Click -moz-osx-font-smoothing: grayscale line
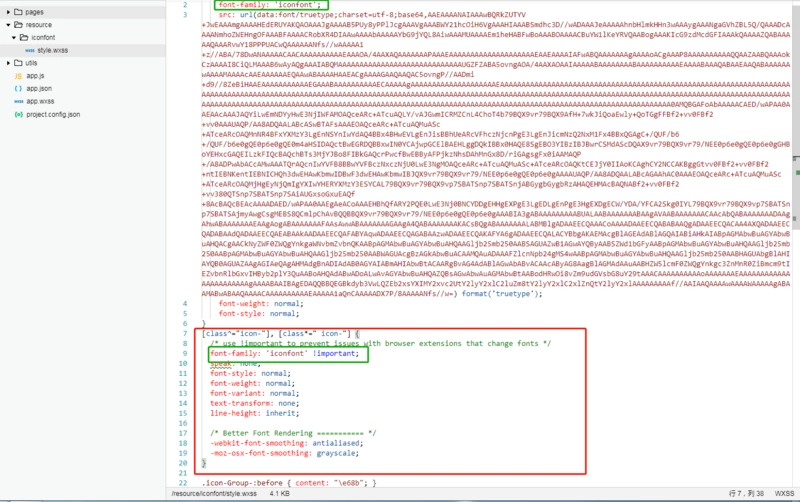This screenshot has width=800, height=502. (285, 453)
